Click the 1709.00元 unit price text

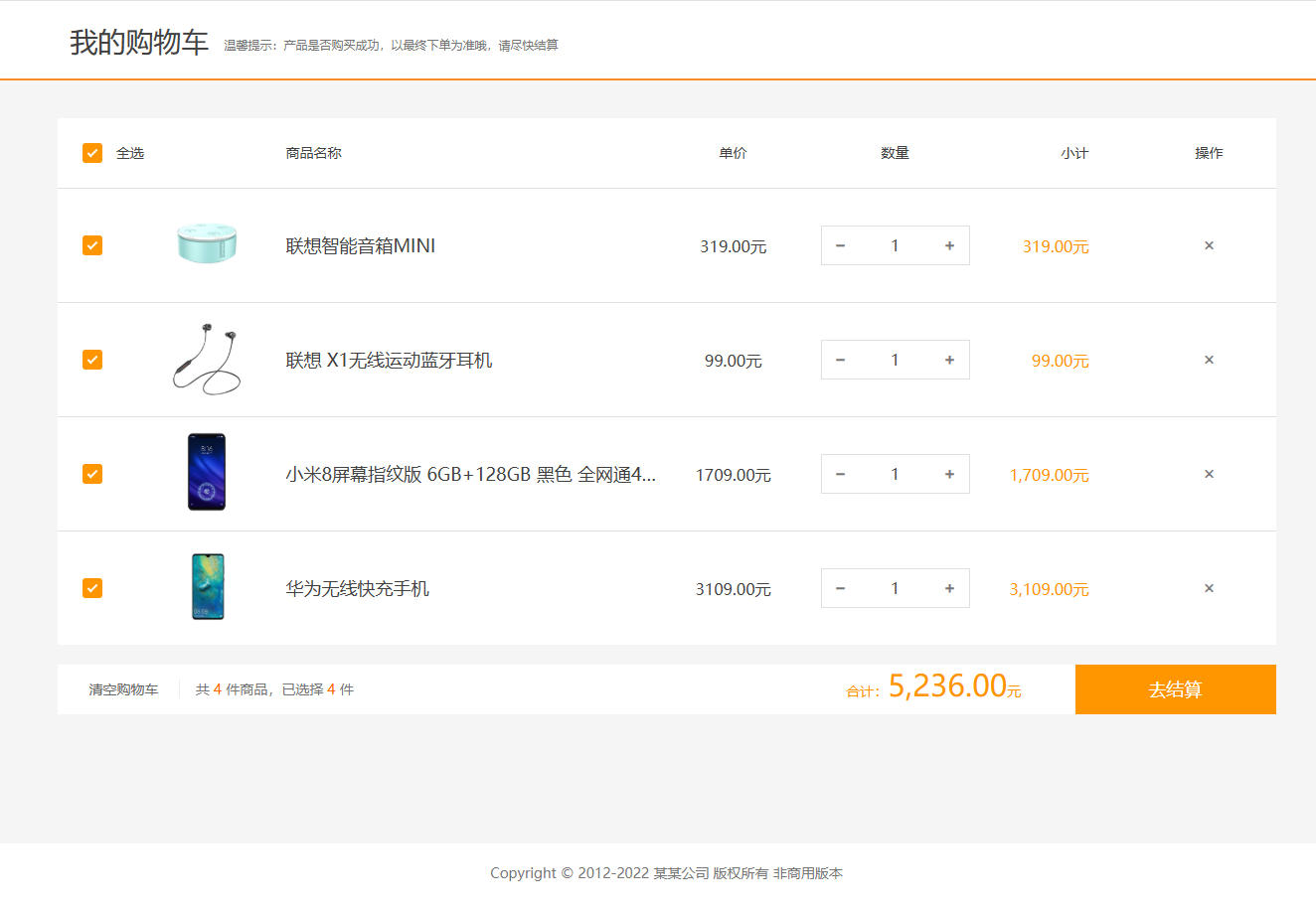(734, 475)
